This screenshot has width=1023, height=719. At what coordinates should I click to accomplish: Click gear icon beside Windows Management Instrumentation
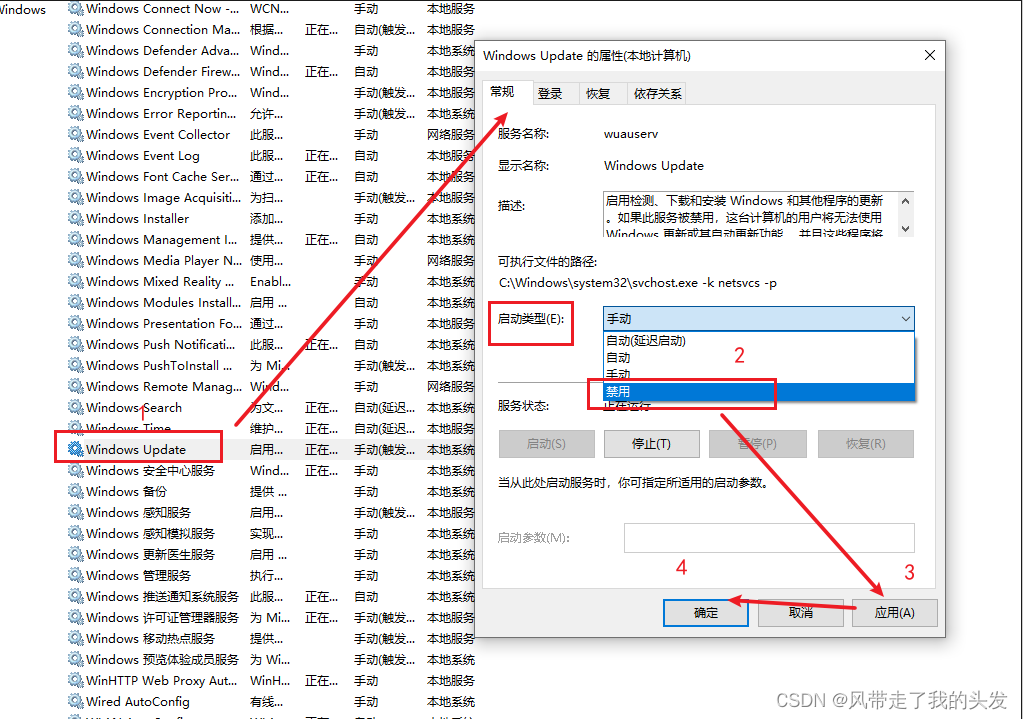[x=76, y=239]
